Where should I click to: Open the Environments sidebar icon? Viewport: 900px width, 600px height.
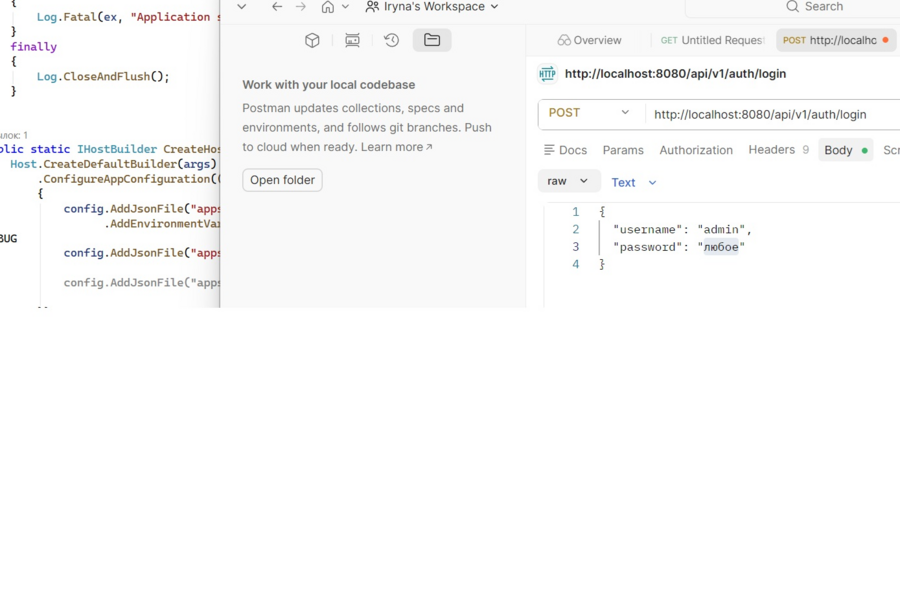pyautogui.click(x=352, y=40)
